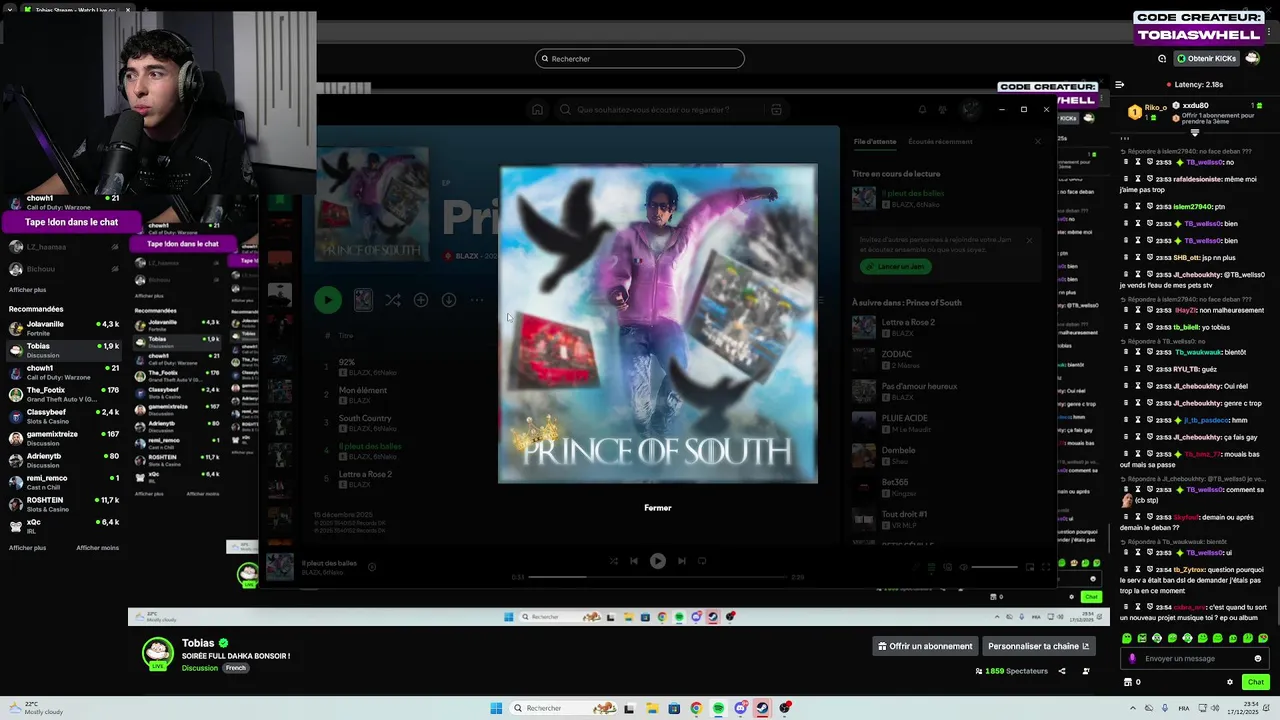Click the icon left of Obtenir KICKs
Viewport: 1280px width, 720px height.
[1164, 58]
